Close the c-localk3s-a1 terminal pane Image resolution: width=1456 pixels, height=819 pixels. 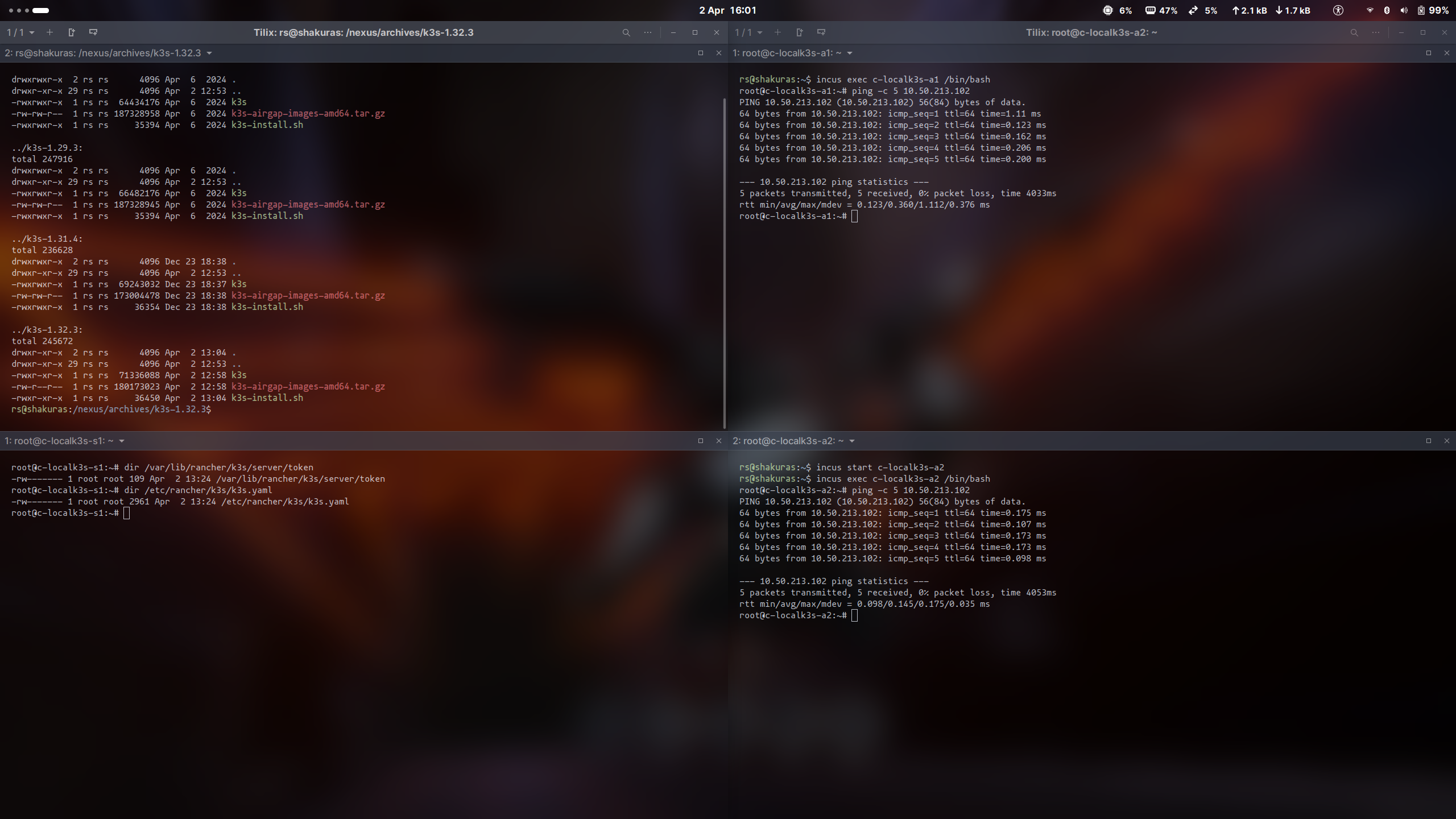coord(1447,53)
